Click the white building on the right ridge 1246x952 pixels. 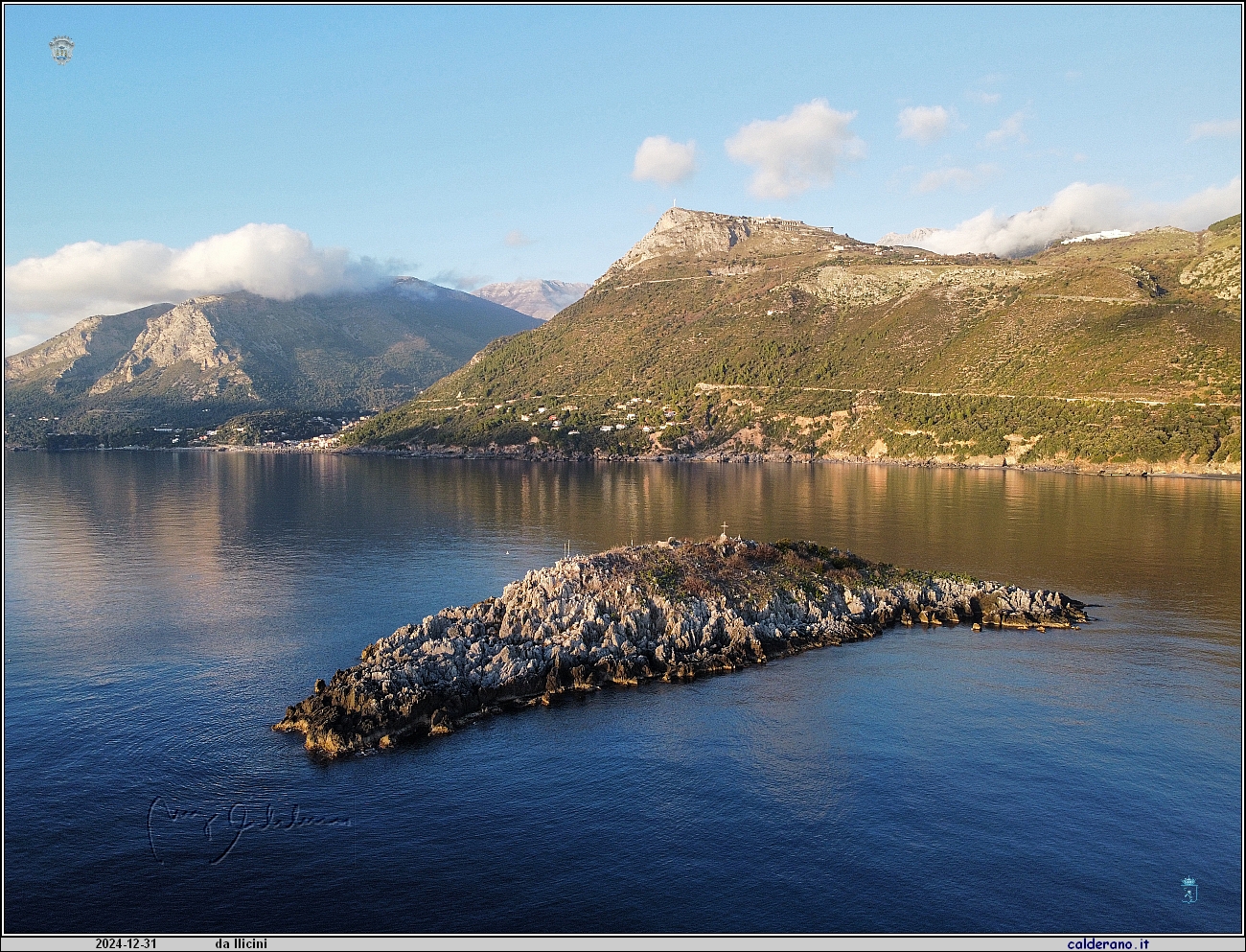click(1097, 235)
